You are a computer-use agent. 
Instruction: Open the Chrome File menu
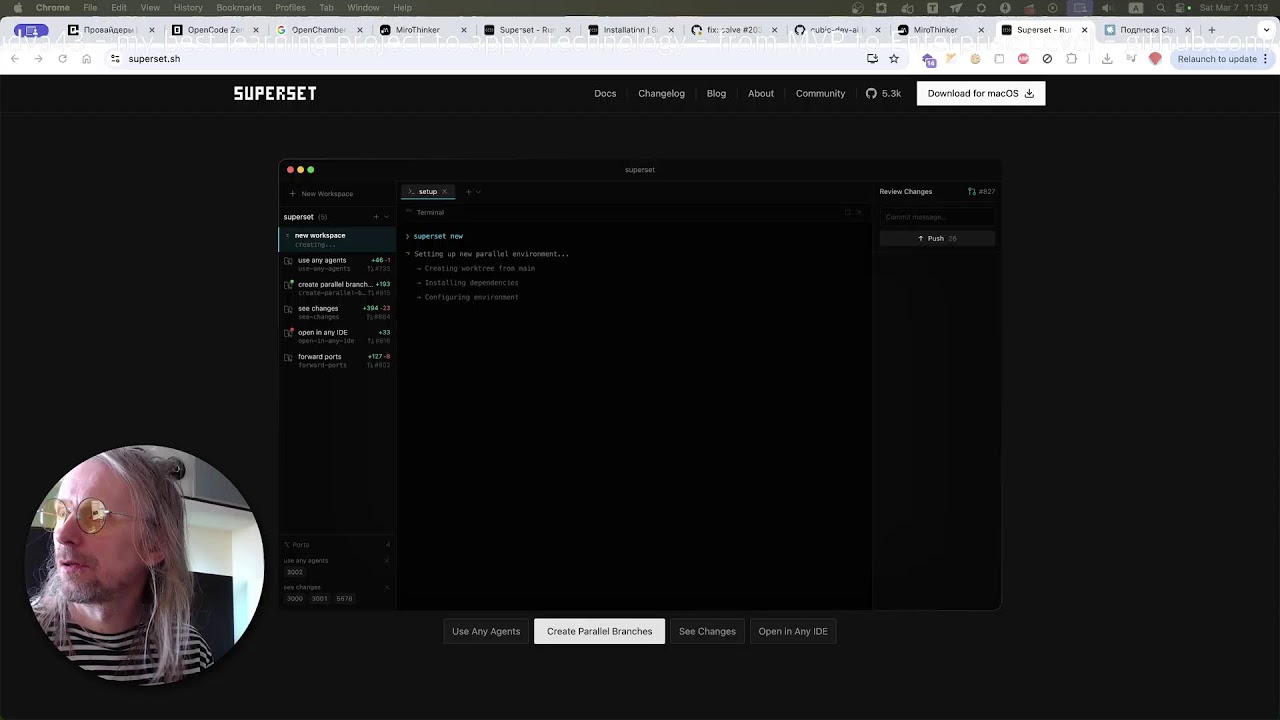click(90, 8)
